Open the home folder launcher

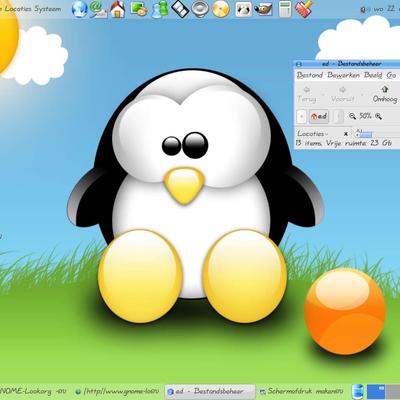pos(118,9)
